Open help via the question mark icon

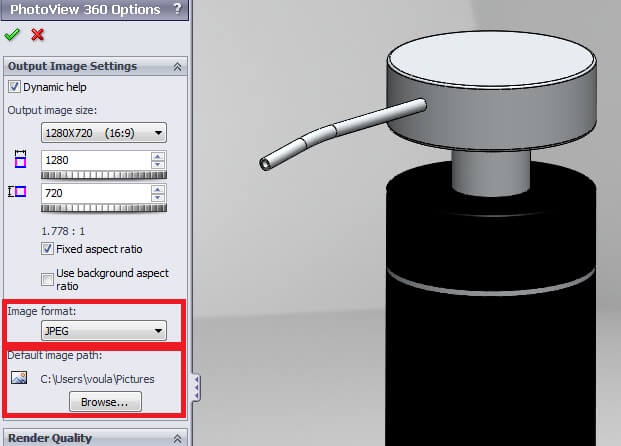click(x=177, y=10)
